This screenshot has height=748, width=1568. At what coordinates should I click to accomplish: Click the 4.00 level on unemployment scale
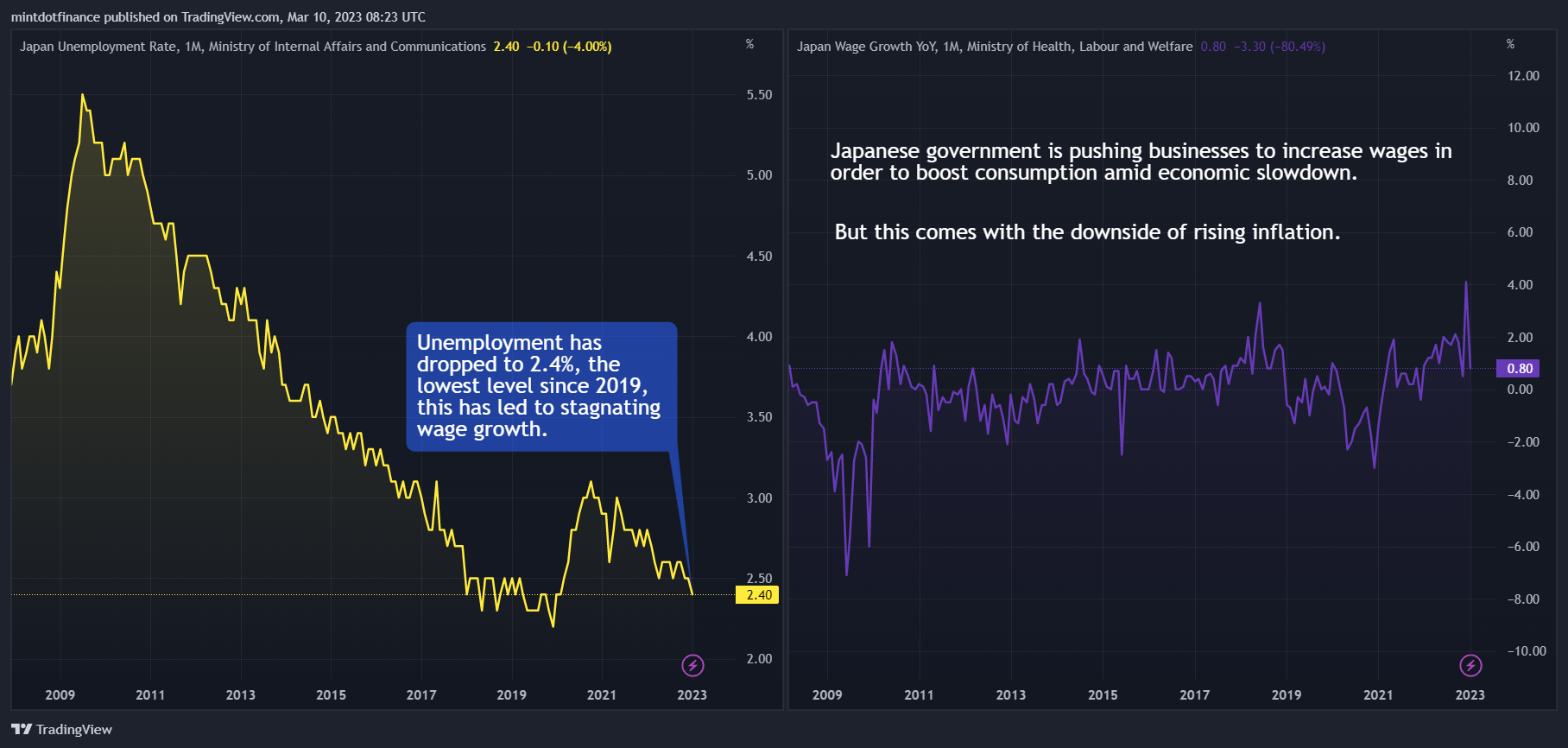pos(759,337)
